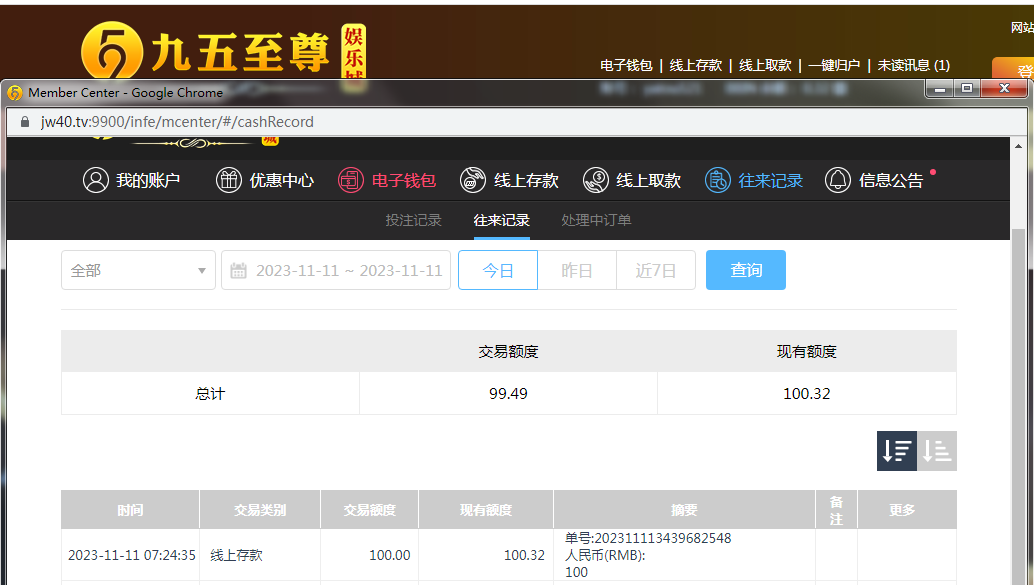Click the 我的账户 menu label

pyautogui.click(x=148, y=180)
